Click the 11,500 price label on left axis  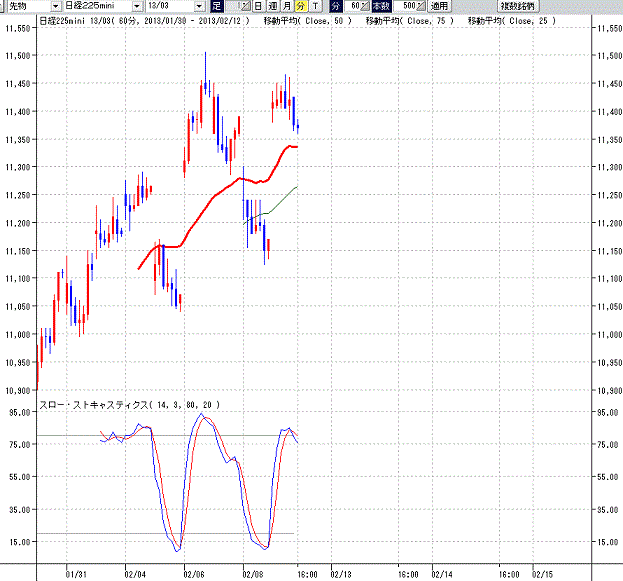coord(18,56)
